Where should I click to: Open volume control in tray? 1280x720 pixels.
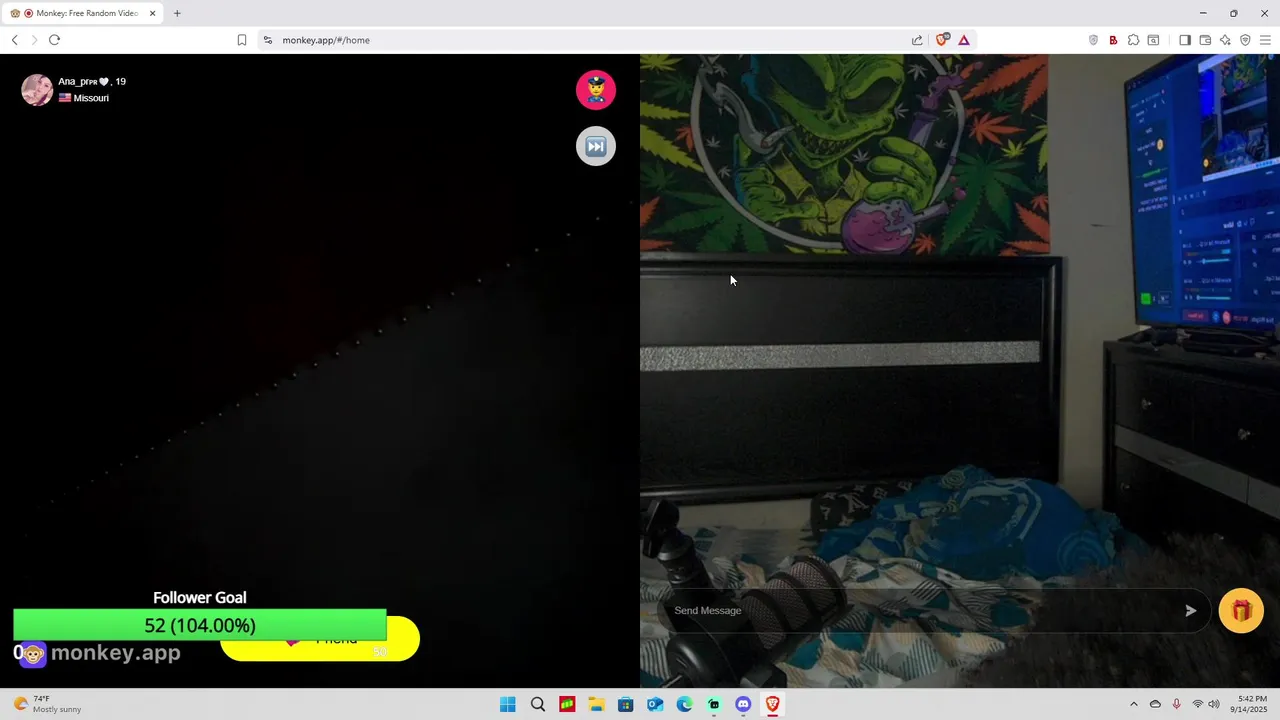pyautogui.click(x=1214, y=704)
